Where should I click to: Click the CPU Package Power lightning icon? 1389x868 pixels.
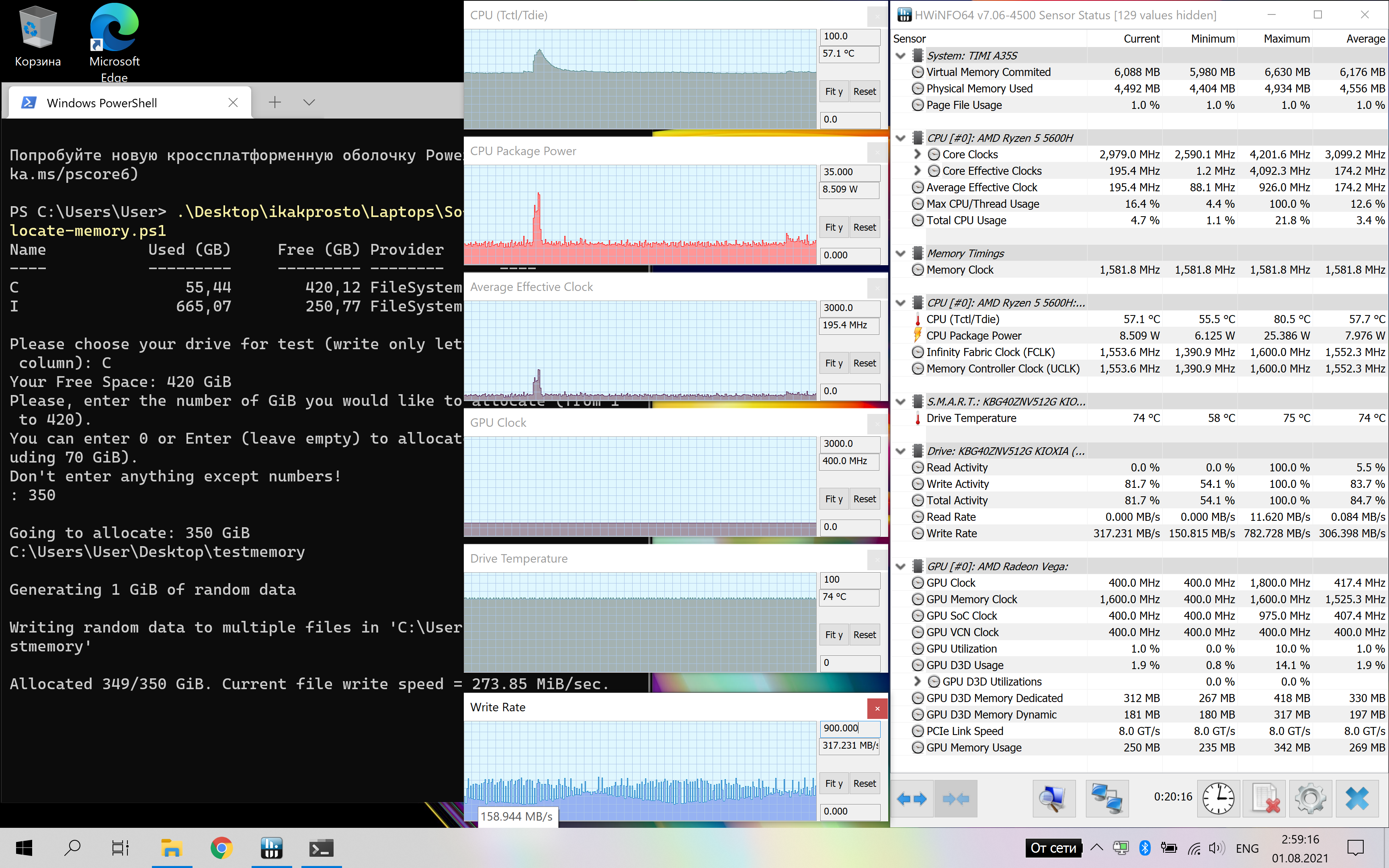[918, 335]
